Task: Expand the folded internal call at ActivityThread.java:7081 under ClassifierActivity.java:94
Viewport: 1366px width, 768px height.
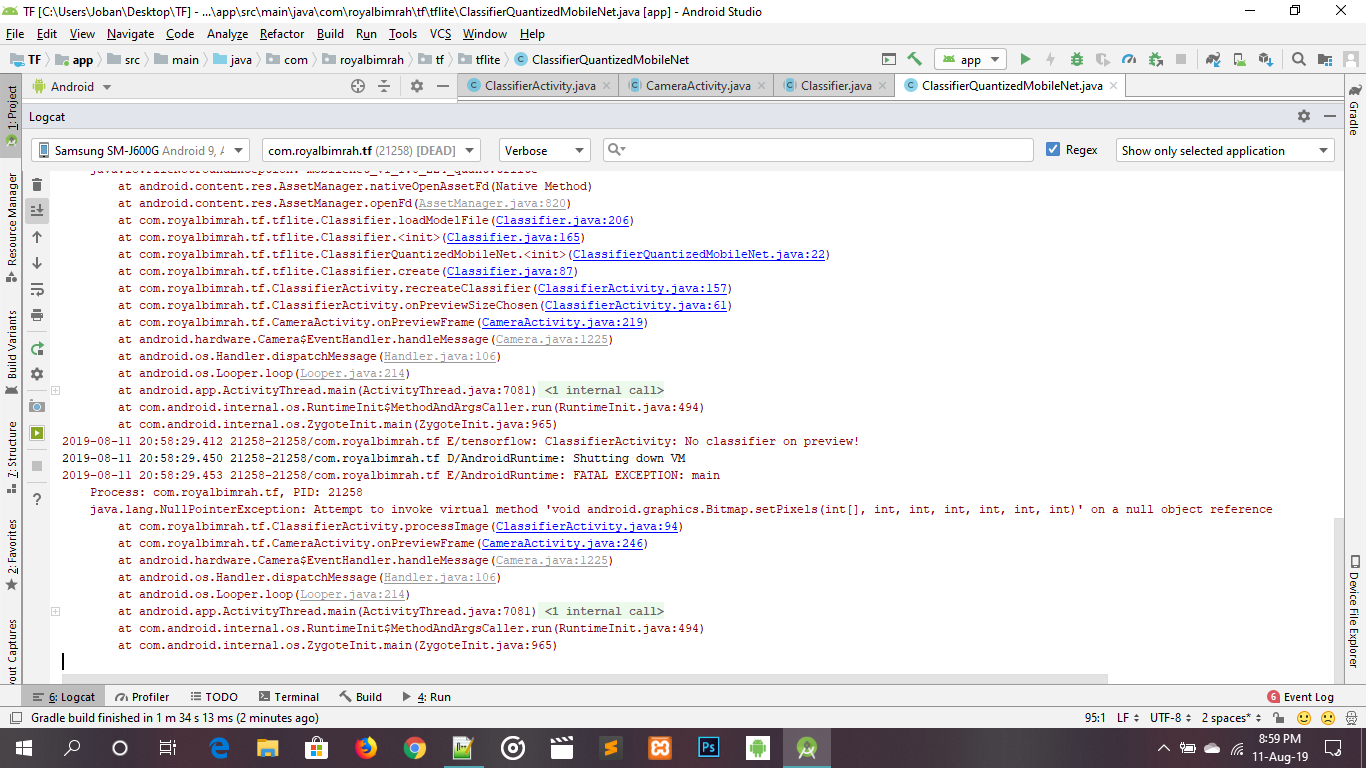Action: point(56,611)
